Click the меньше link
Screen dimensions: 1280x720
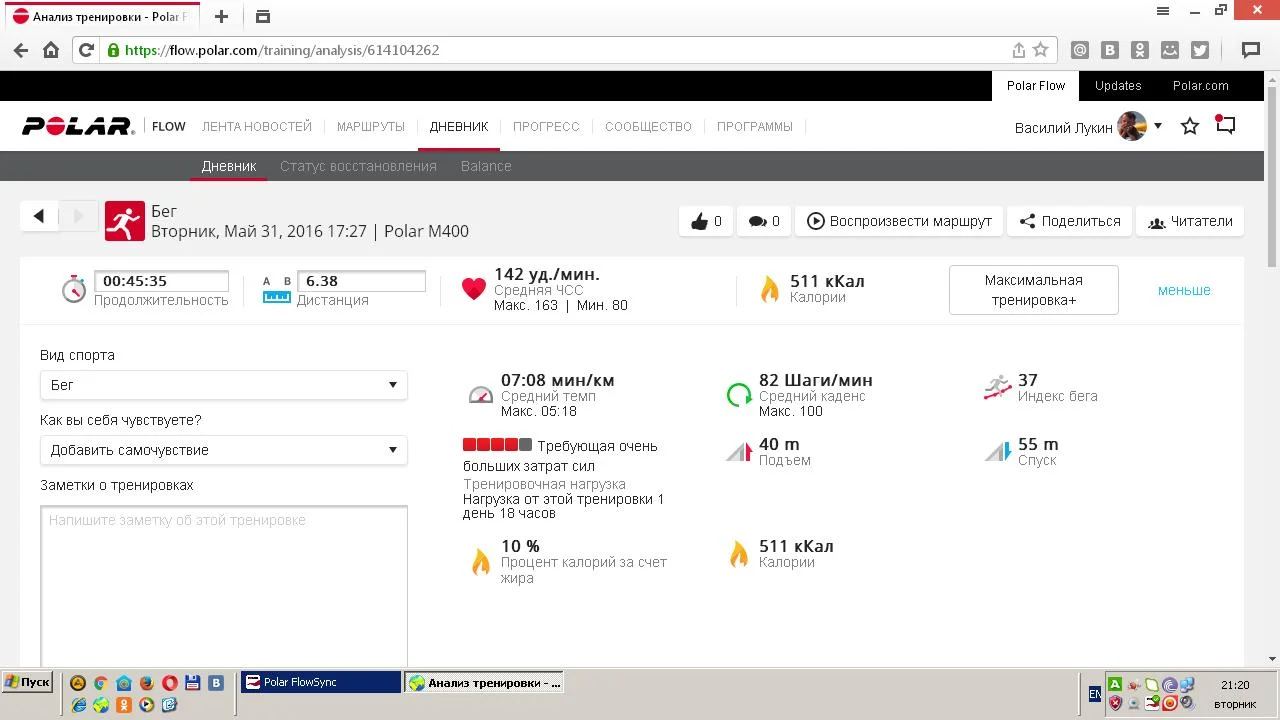[1184, 290]
